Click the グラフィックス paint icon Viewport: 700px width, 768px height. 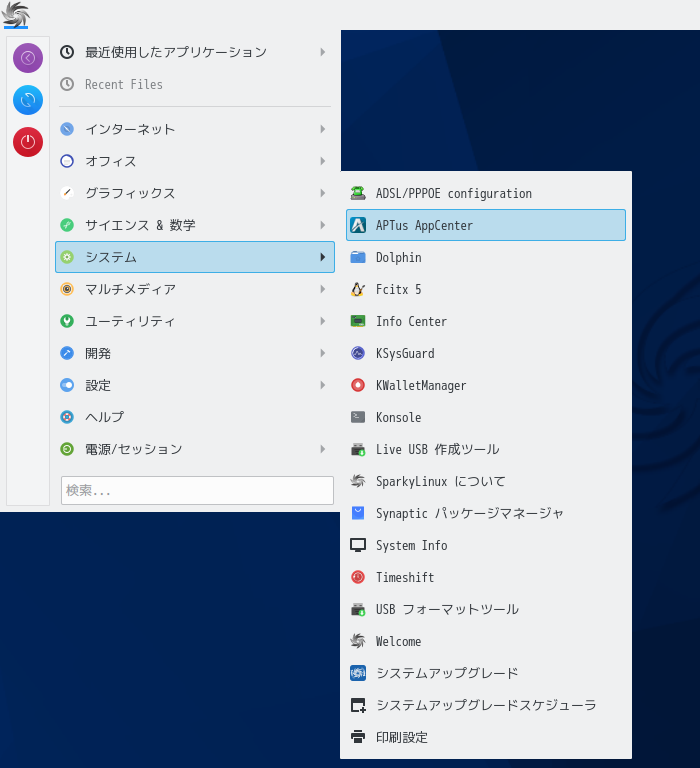[67, 193]
